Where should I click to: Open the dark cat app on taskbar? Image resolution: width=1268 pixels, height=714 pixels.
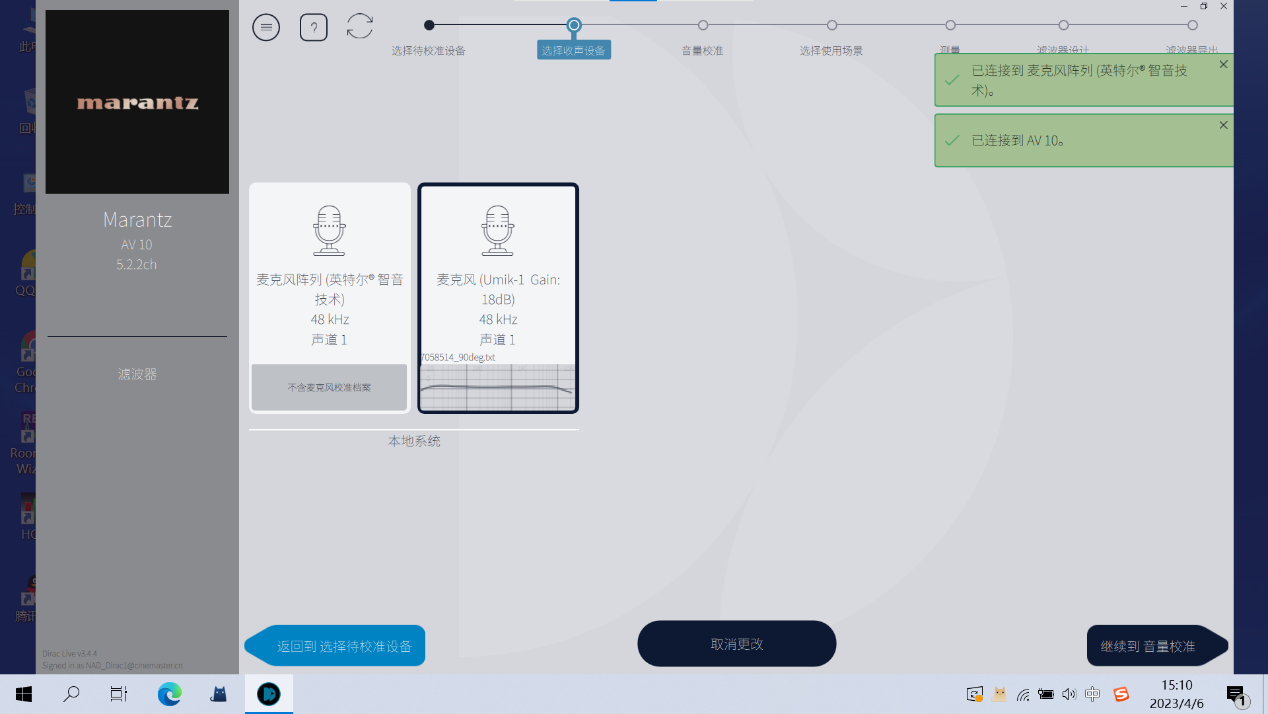pyautogui.click(x=218, y=694)
